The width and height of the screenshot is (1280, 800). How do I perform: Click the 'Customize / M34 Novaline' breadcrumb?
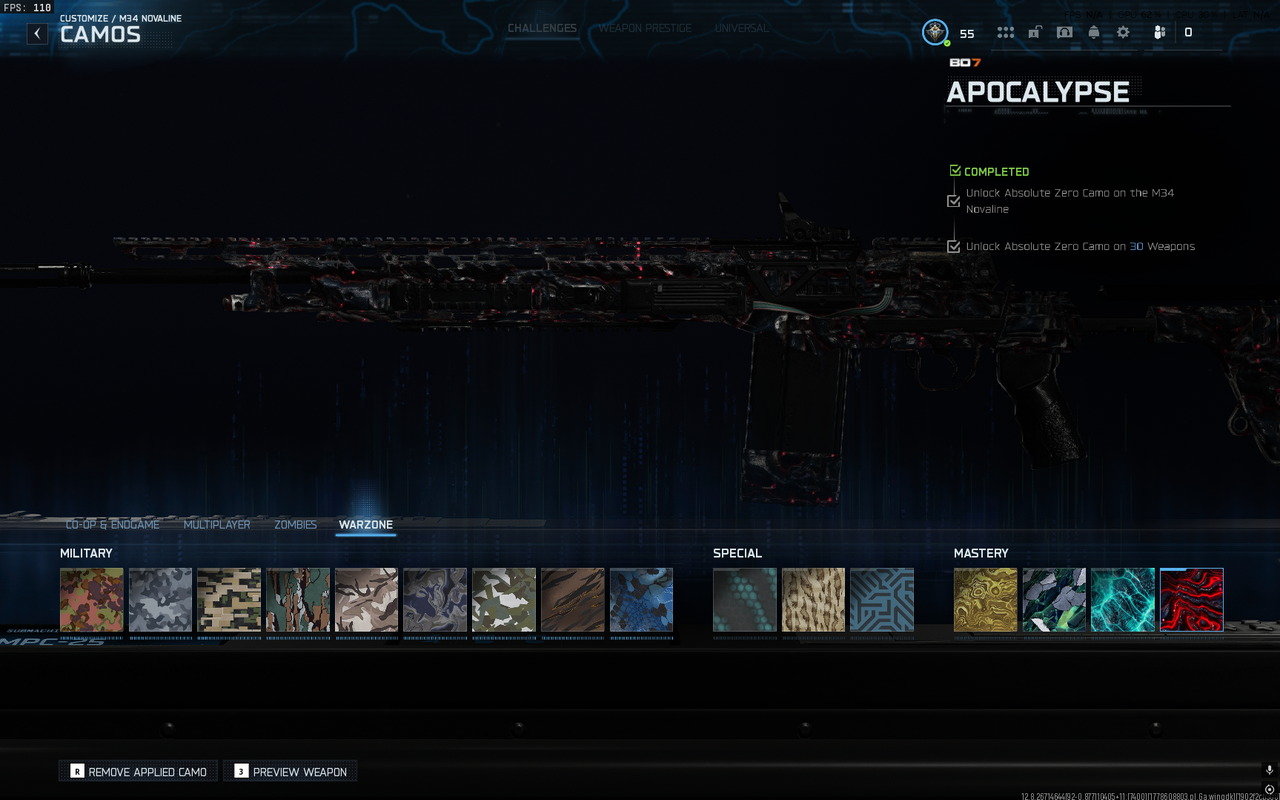[x=121, y=18]
